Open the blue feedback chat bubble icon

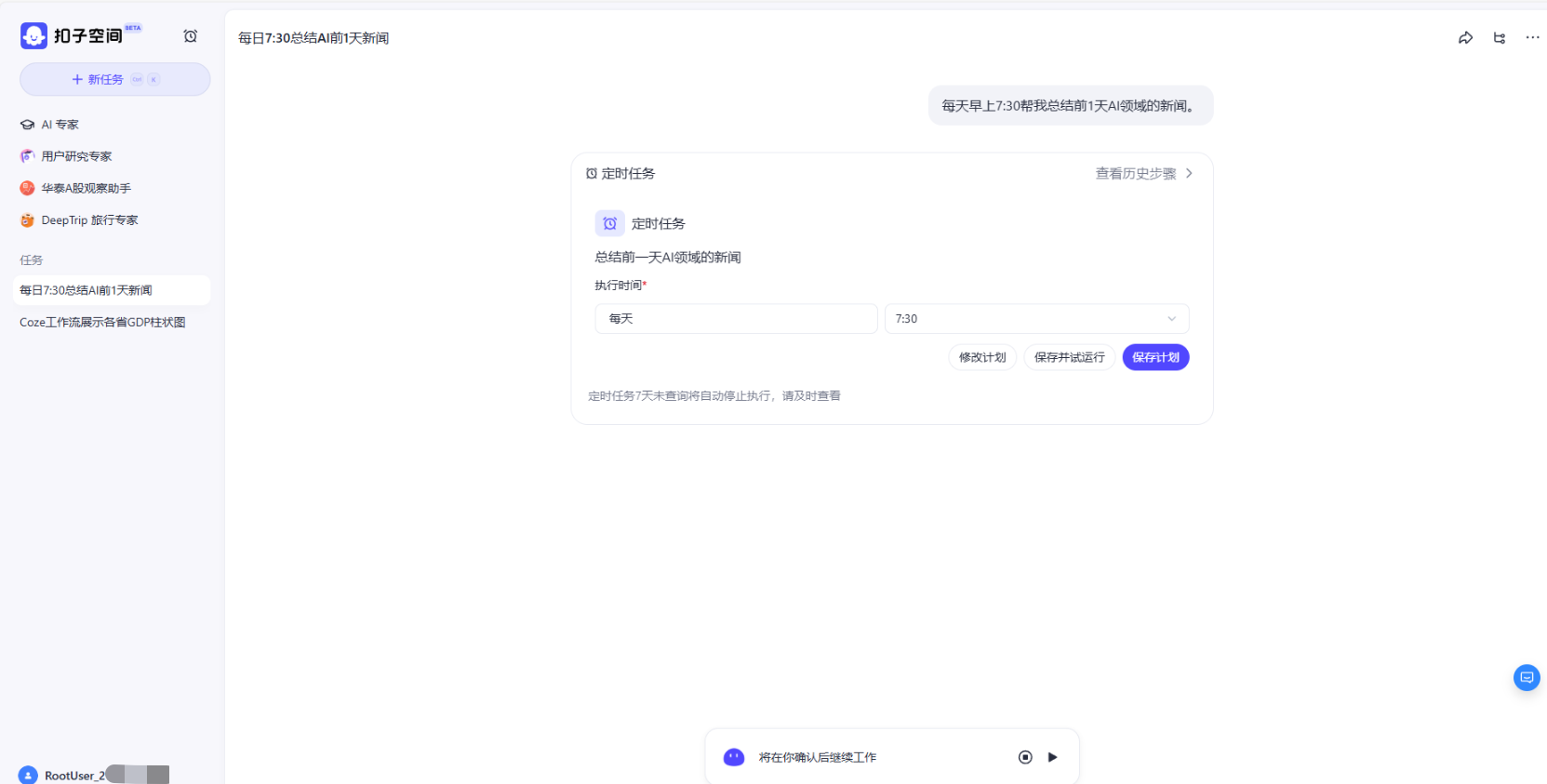coord(1527,677)
